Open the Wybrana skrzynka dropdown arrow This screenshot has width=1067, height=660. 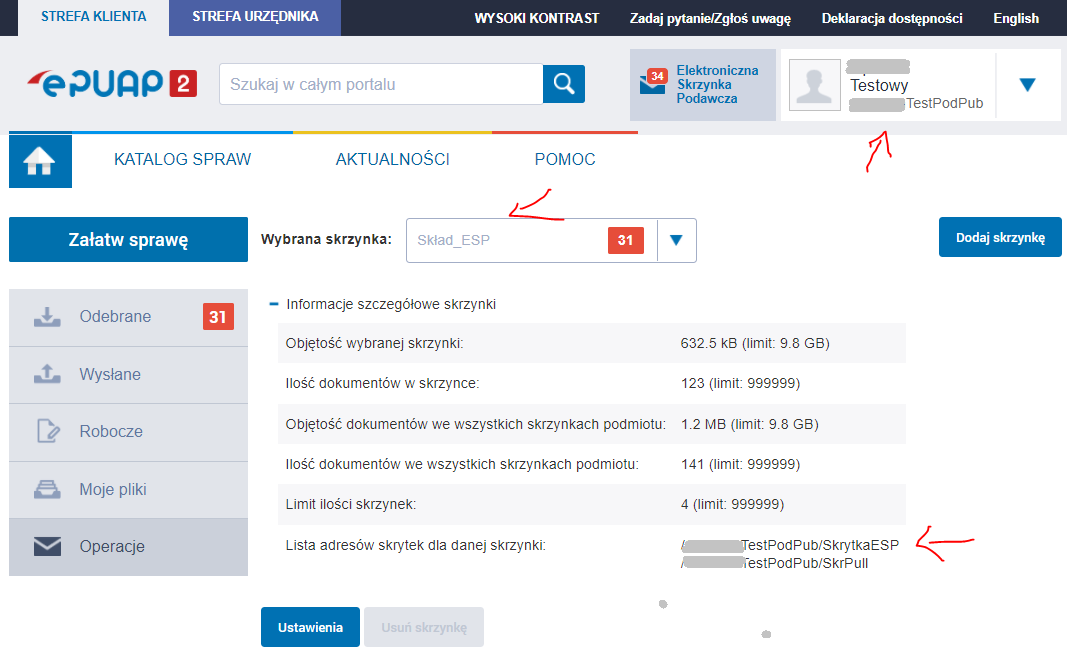(x=676, y=240)
